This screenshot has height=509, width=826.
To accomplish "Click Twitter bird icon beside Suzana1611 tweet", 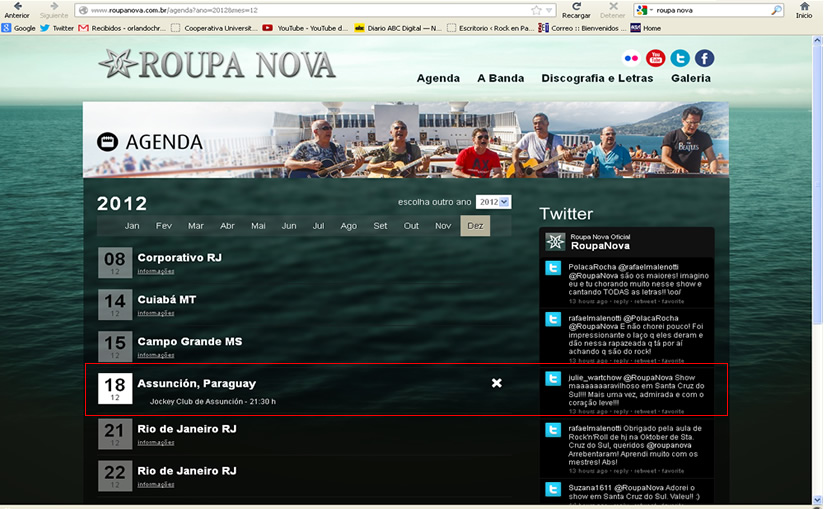I will click(x=553, y=489).
